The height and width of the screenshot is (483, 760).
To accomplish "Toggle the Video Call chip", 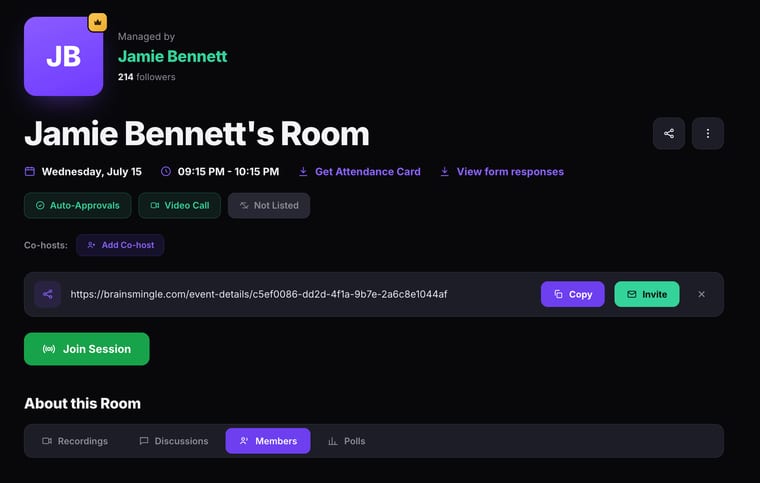I will coord(180,205).
